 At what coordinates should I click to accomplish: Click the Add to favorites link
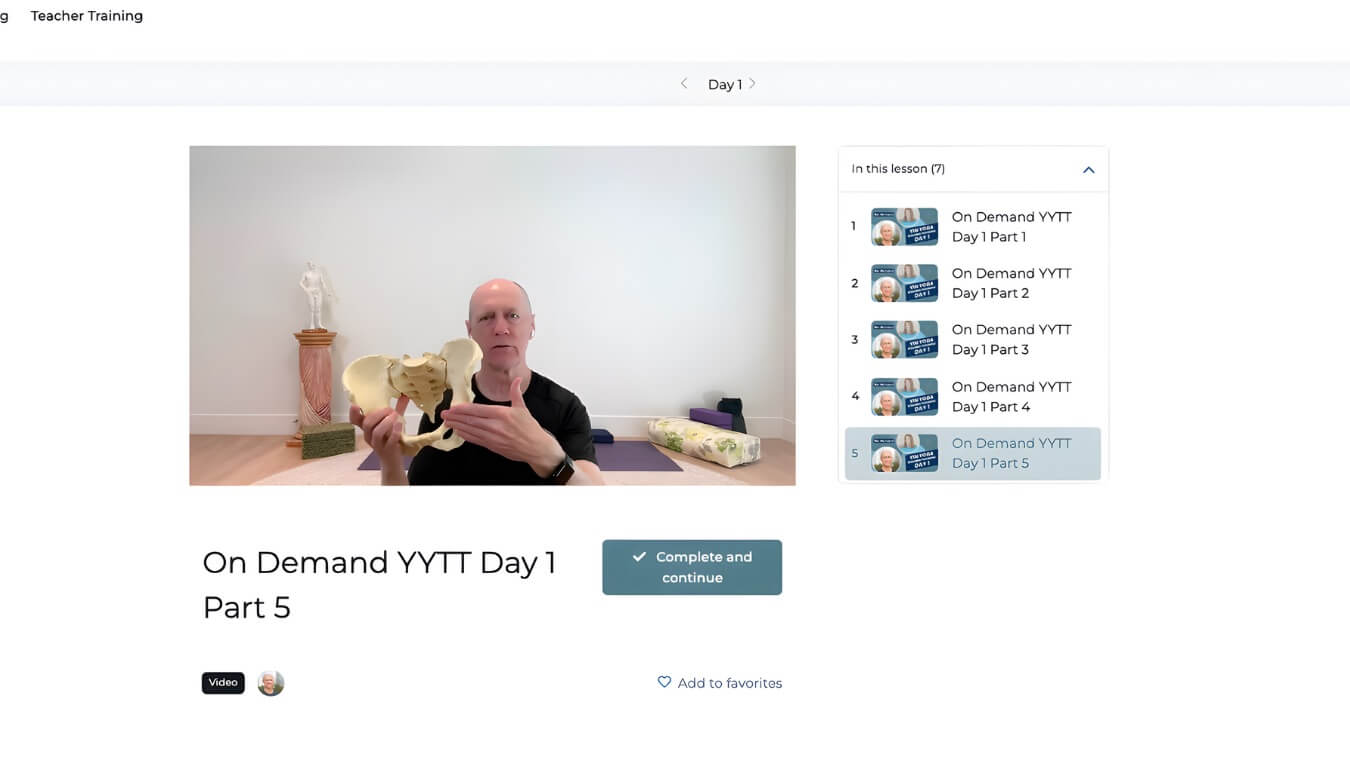[x=730, y=683]
